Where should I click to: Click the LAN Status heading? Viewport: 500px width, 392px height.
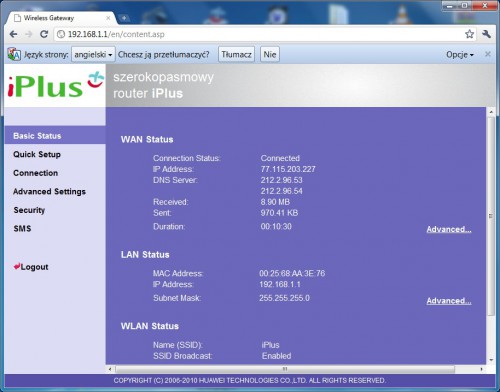[145, 255]
